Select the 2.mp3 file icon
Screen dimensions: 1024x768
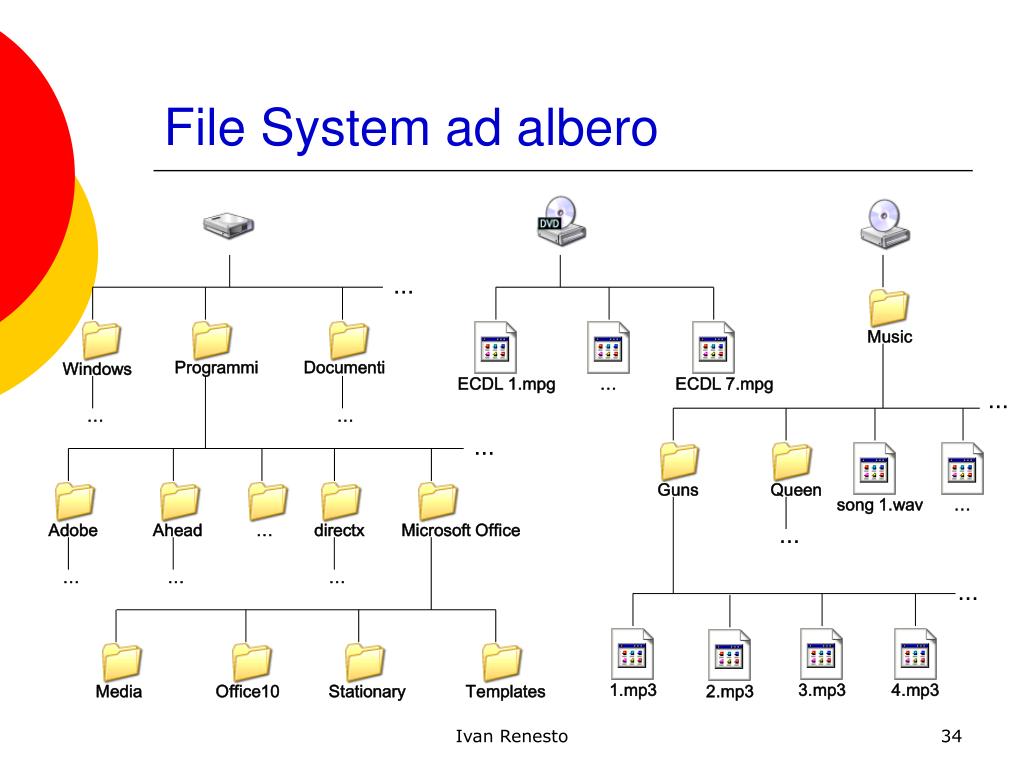pos(729,655)
